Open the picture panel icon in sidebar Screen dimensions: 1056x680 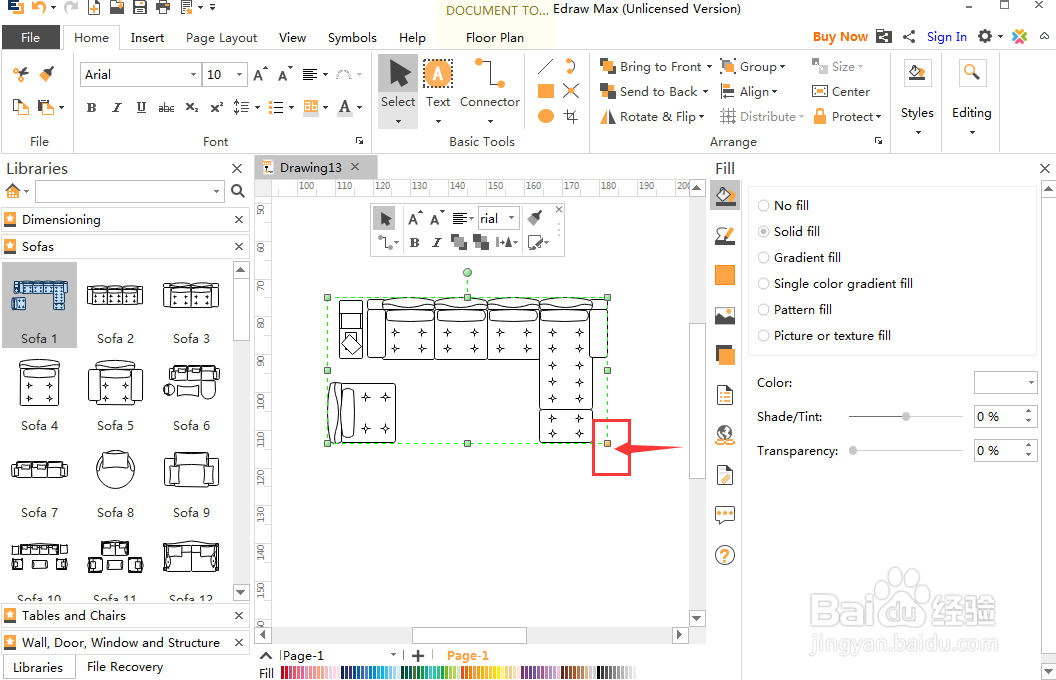point(725,315)
